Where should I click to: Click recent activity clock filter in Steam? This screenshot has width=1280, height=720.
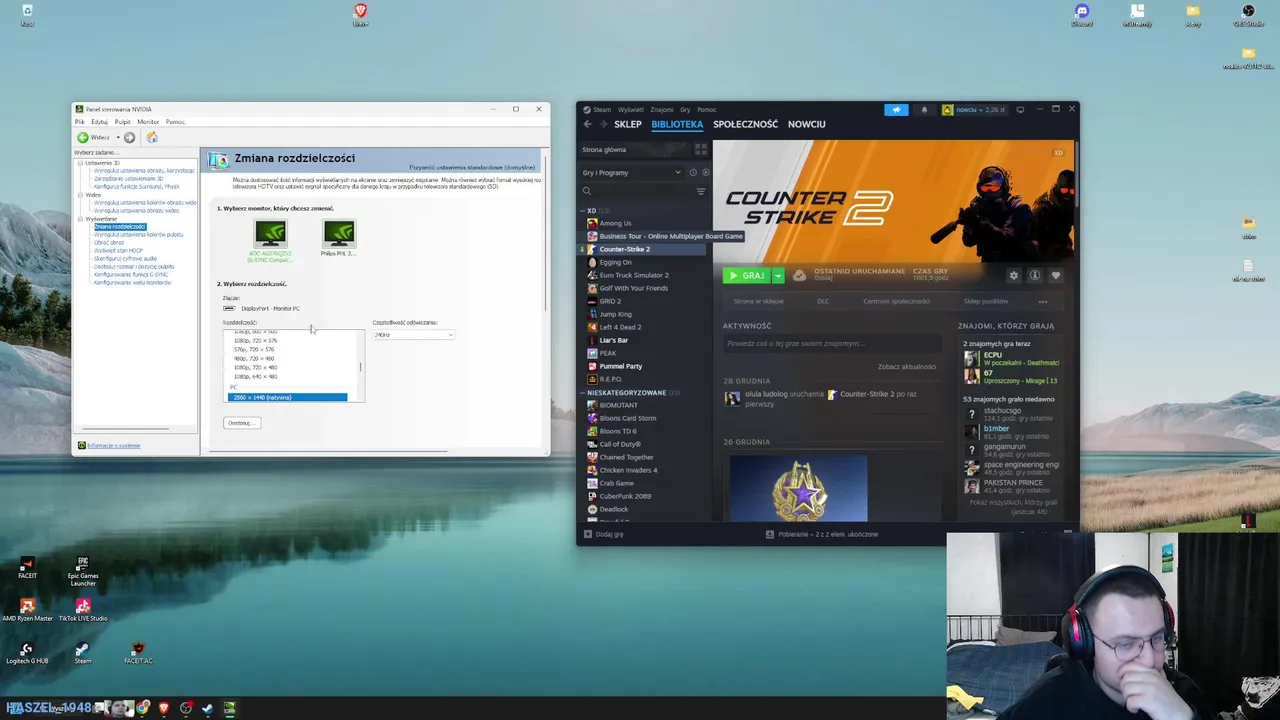[693, 172]
